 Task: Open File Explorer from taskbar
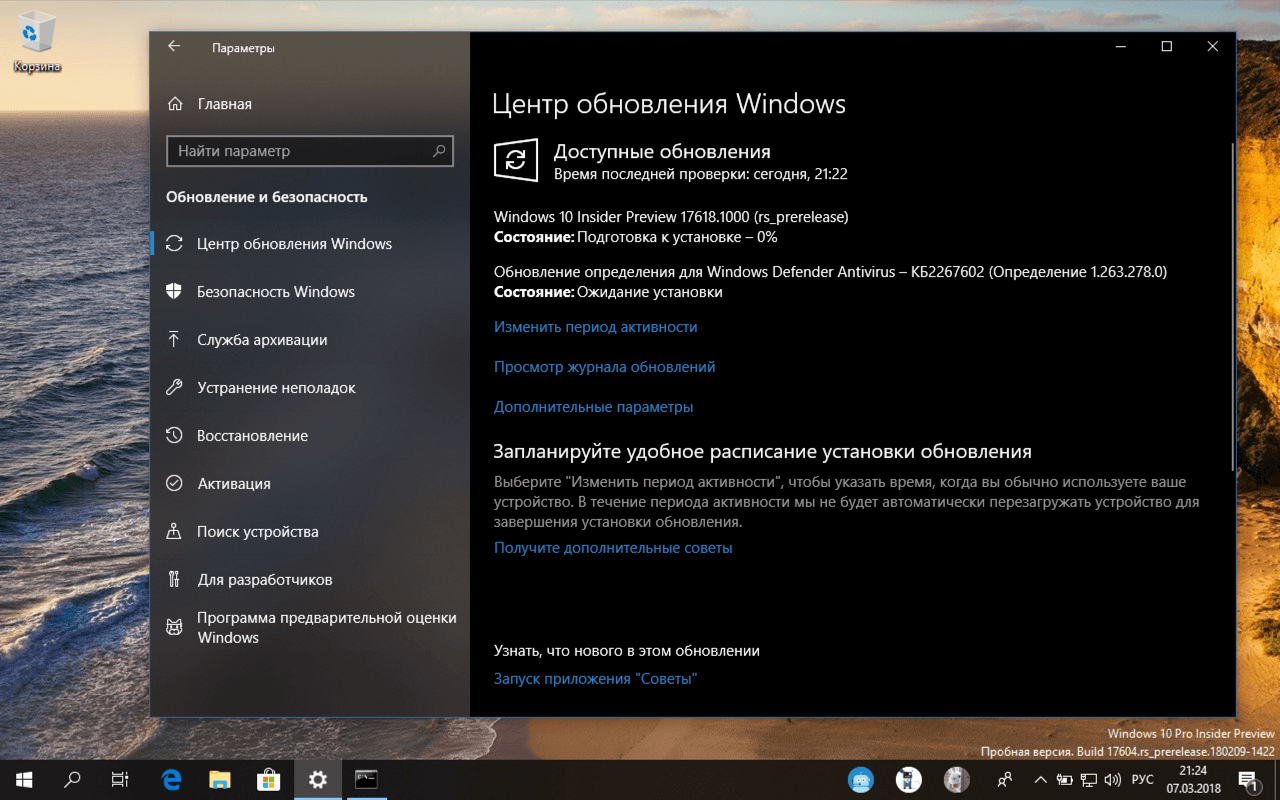pos(220,780)
